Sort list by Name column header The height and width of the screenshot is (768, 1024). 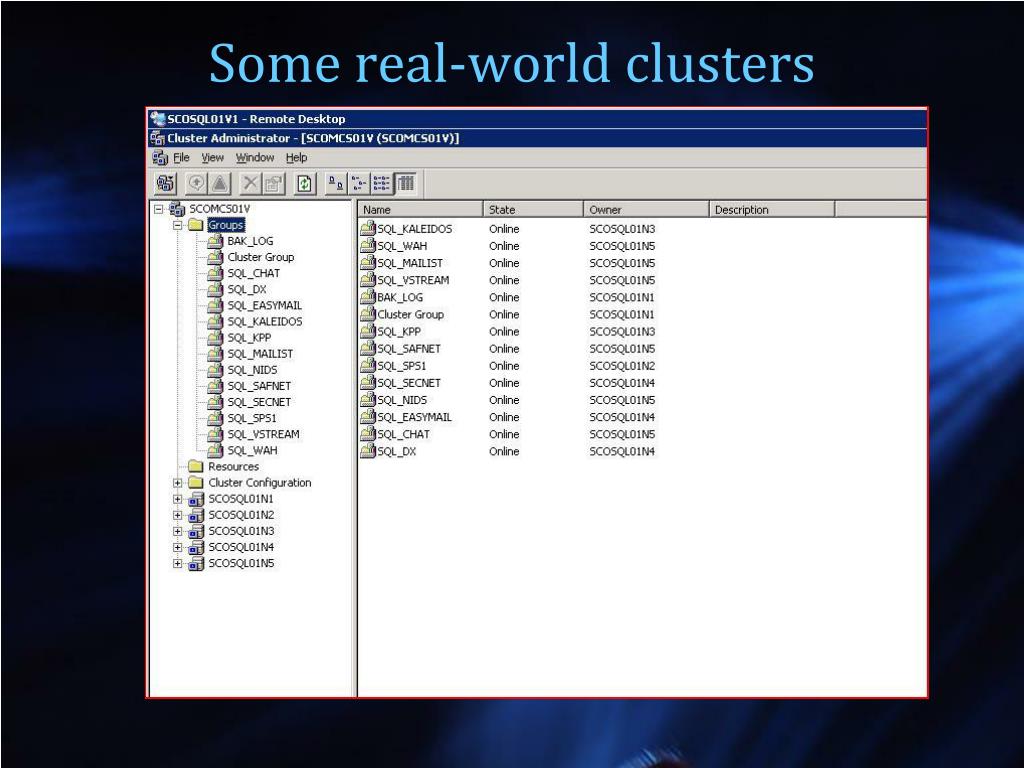pyautogui.click(x=420, y=210)
